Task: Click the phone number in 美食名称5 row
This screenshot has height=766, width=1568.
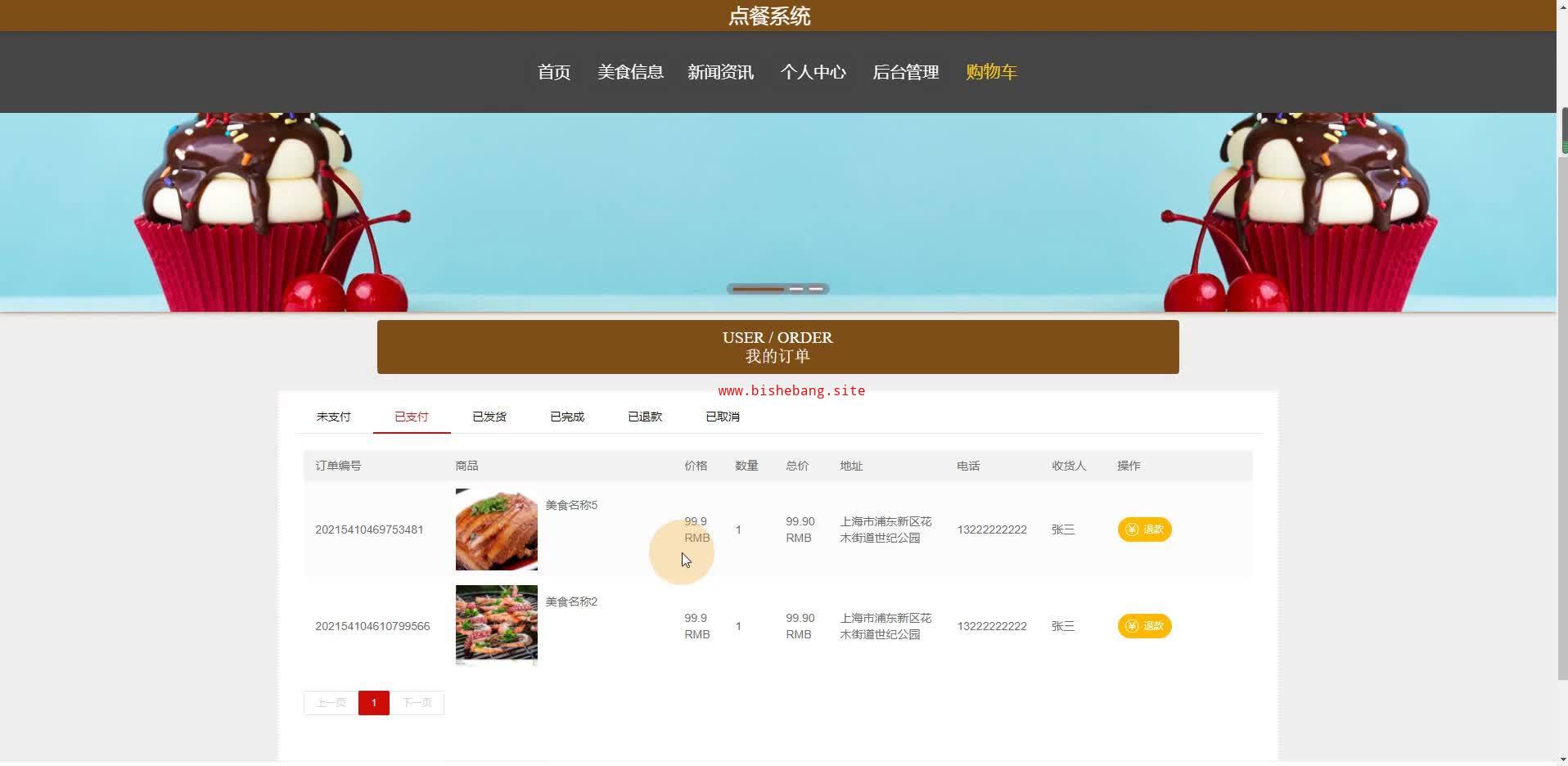Action: tap(992, 529)
